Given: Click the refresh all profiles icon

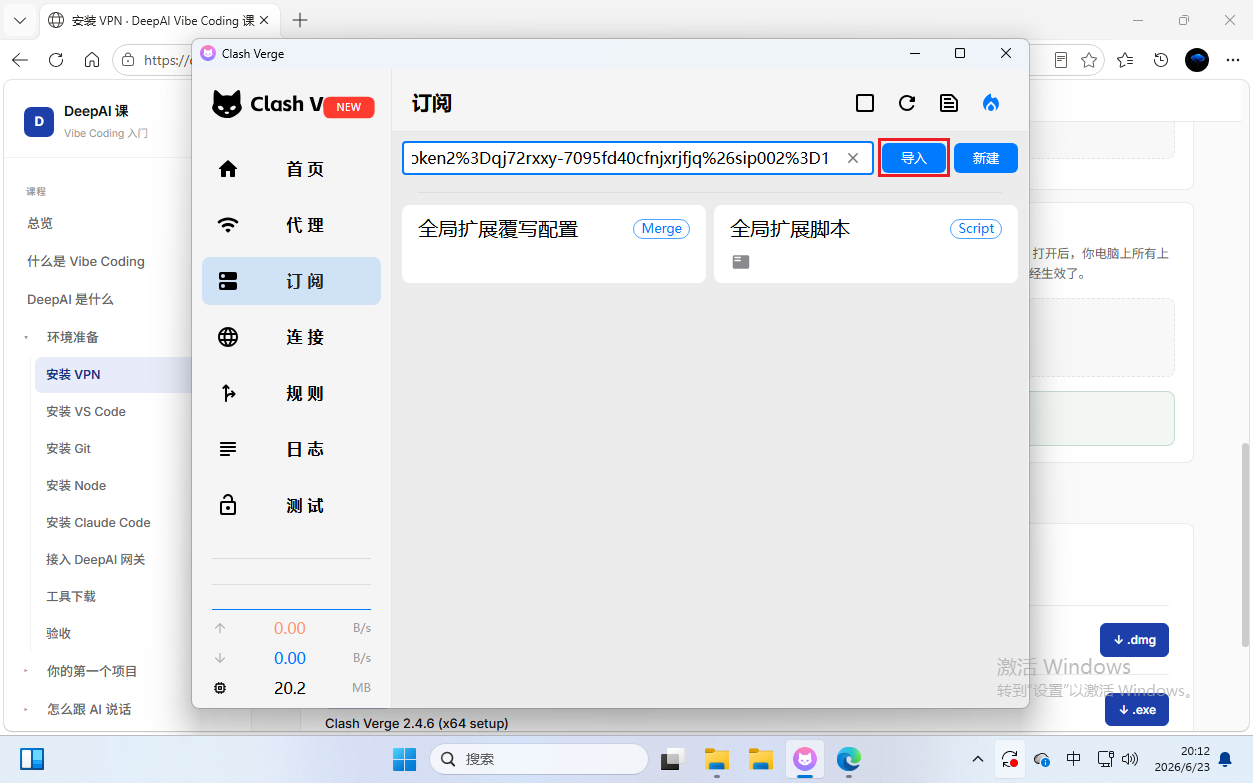Looking at the screenshot, I should 907,103.
